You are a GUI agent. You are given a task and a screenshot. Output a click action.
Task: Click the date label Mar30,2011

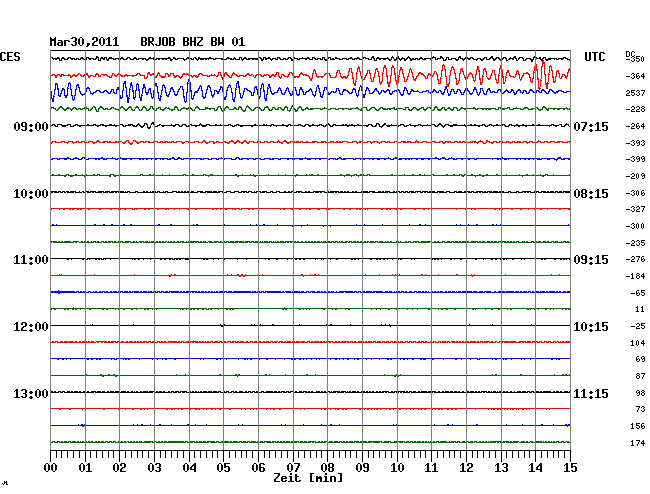coord(84,42)
